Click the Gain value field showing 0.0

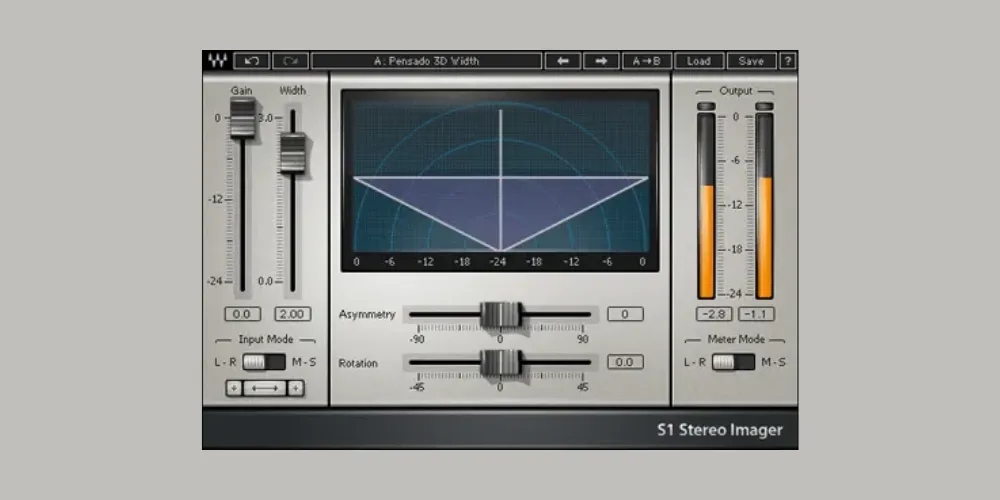click(x=242, y=314)
